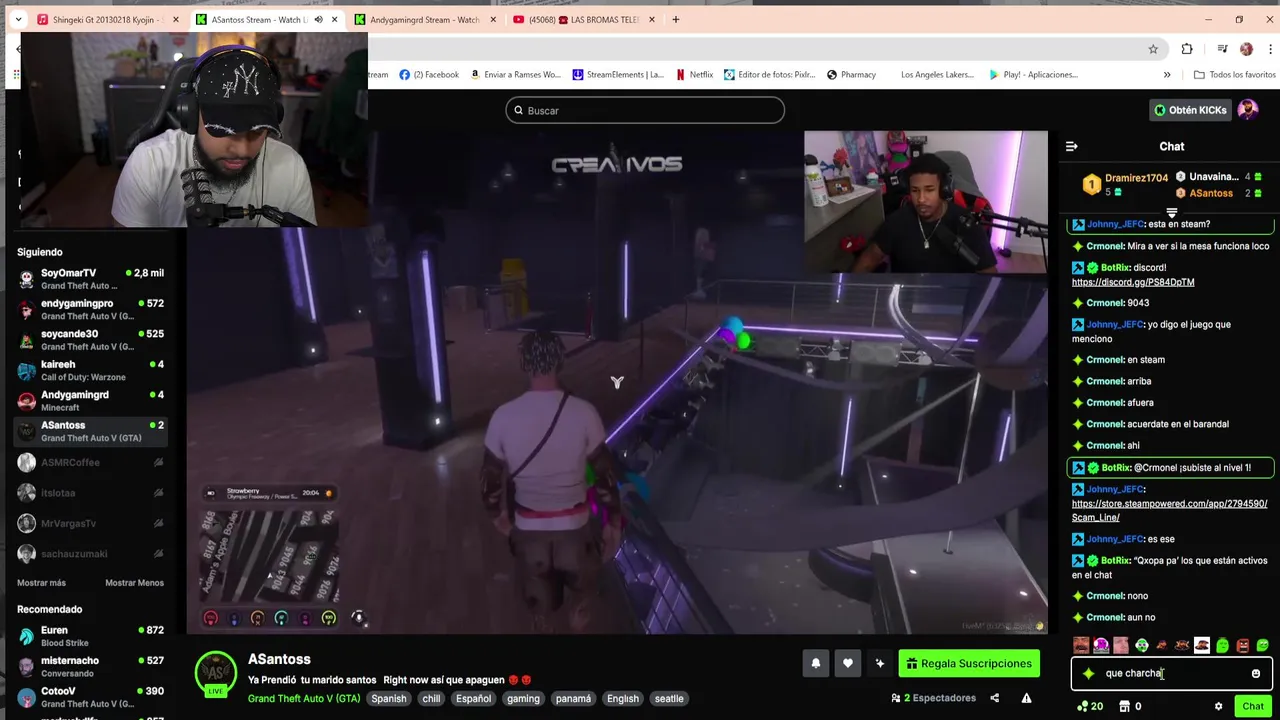Click the 2 Espectadores viewer count
Viewport: 1280px width, 720px height.
click(x=933, y=698)
